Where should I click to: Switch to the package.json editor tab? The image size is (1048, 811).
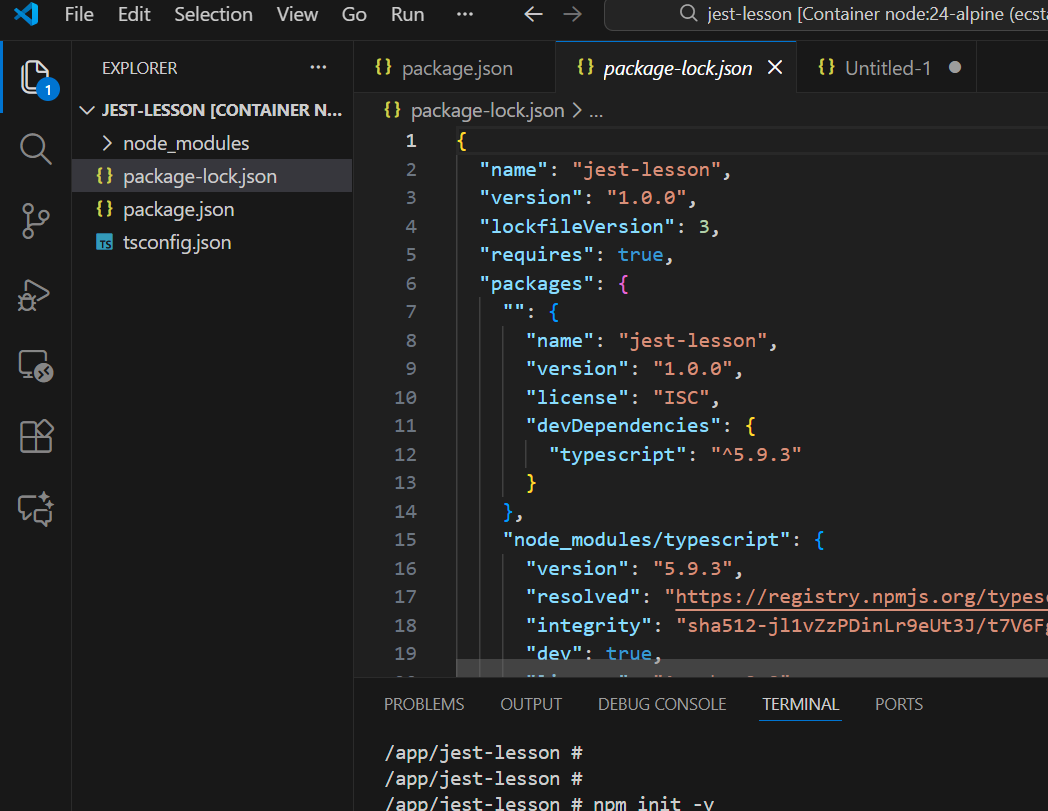[x=454, y=68]
